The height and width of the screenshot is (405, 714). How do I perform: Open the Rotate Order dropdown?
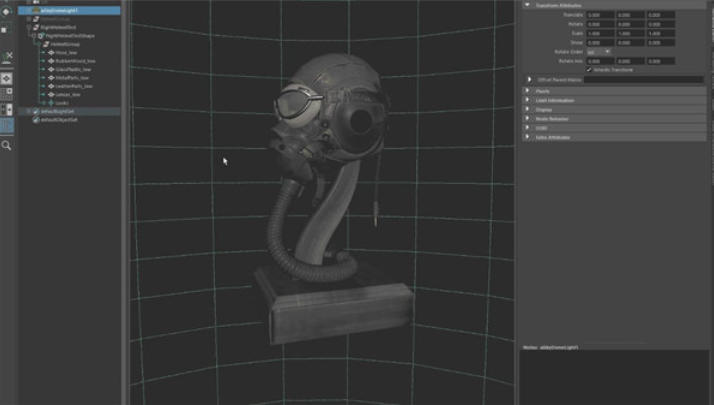599,51
